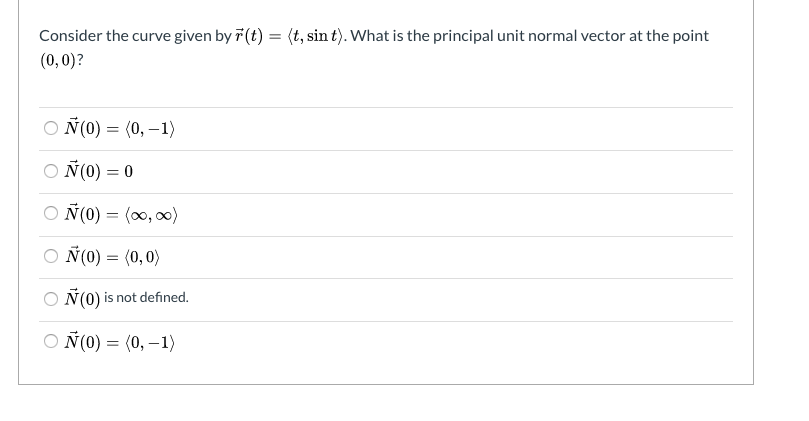Viewport: 809px width, 421px height.
Task: Click the bottommost ⟨0, −1⟩ answer label
Action: (x=120, y=342)
